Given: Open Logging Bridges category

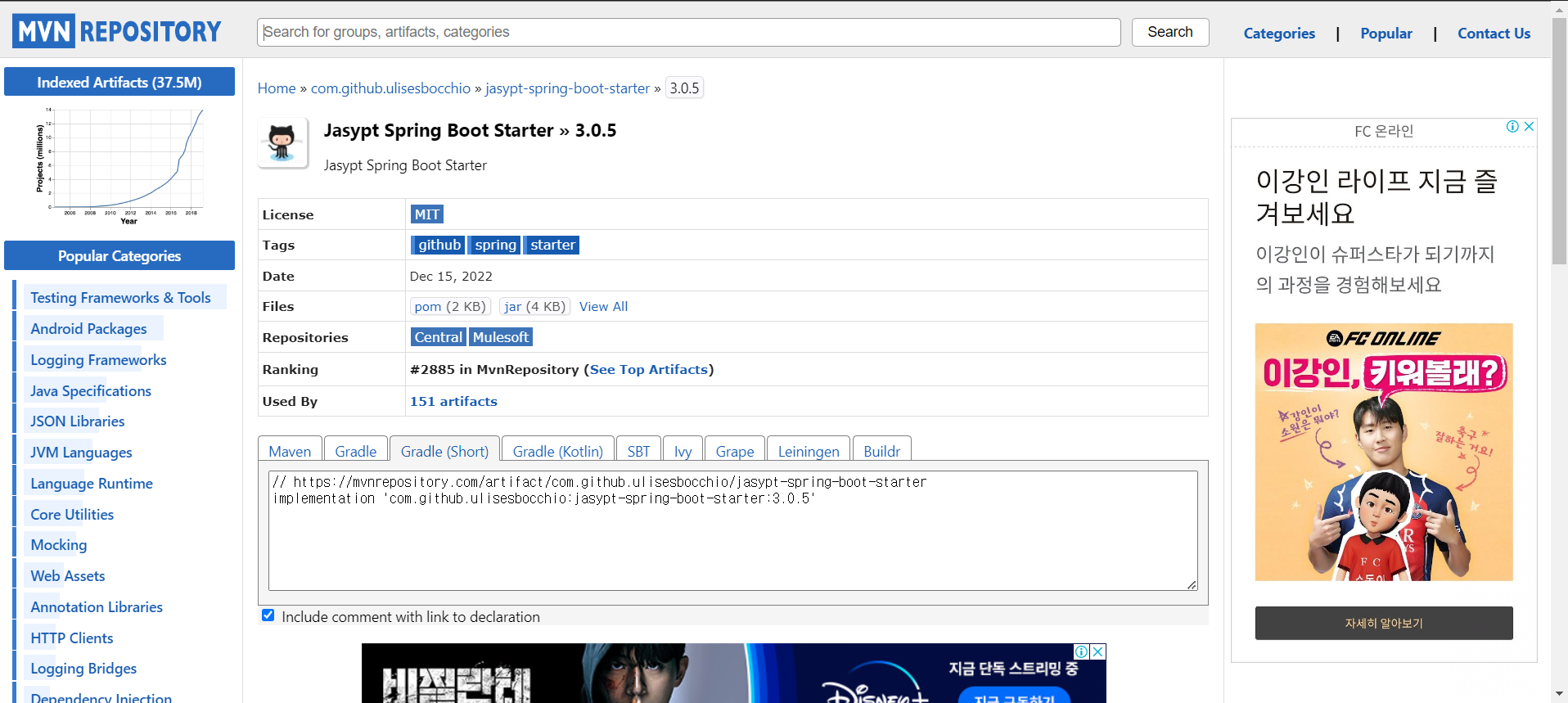Looking at the screenshot, I should pos(83,669).
